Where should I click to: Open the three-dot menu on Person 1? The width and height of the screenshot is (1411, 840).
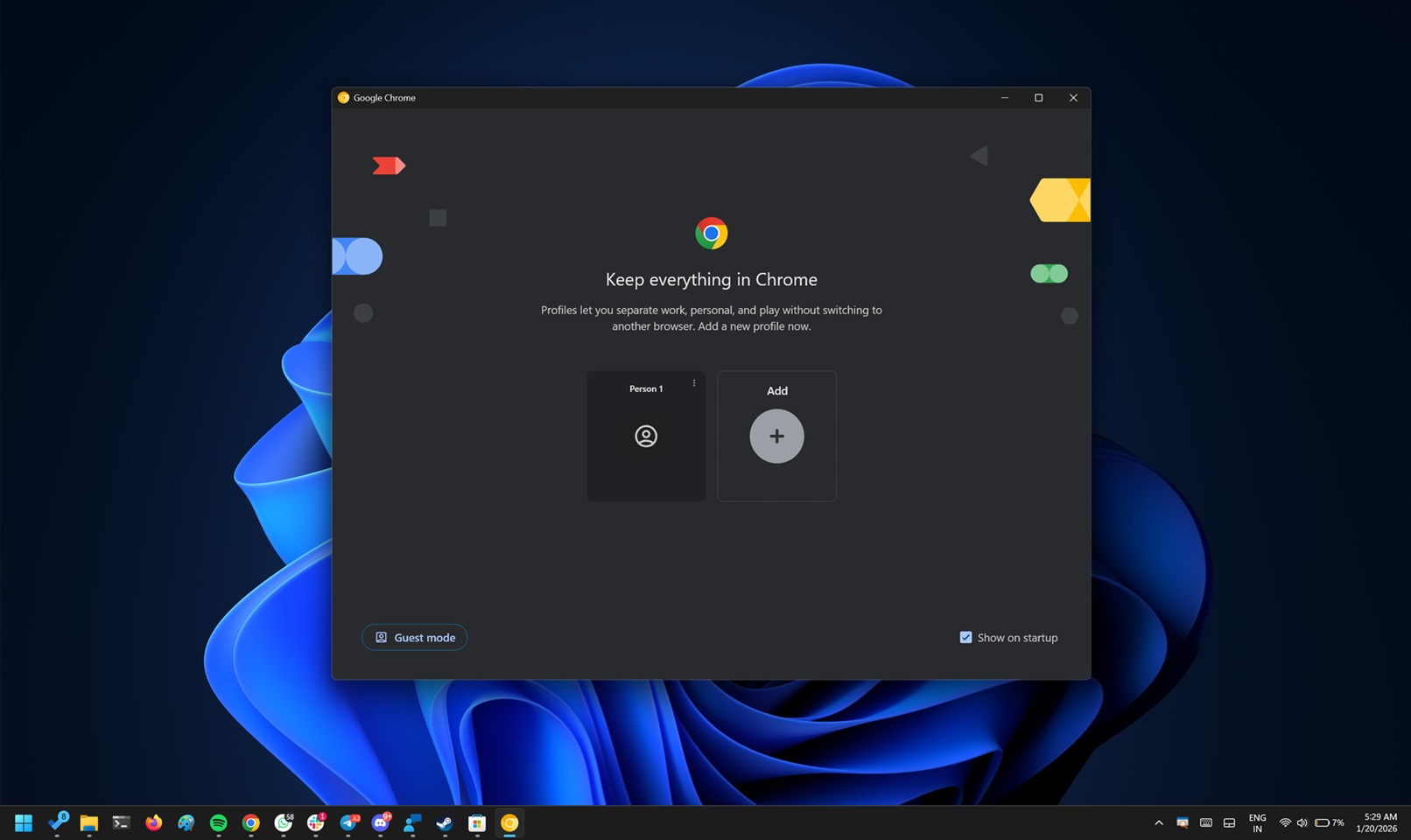[x=694, y=383]
